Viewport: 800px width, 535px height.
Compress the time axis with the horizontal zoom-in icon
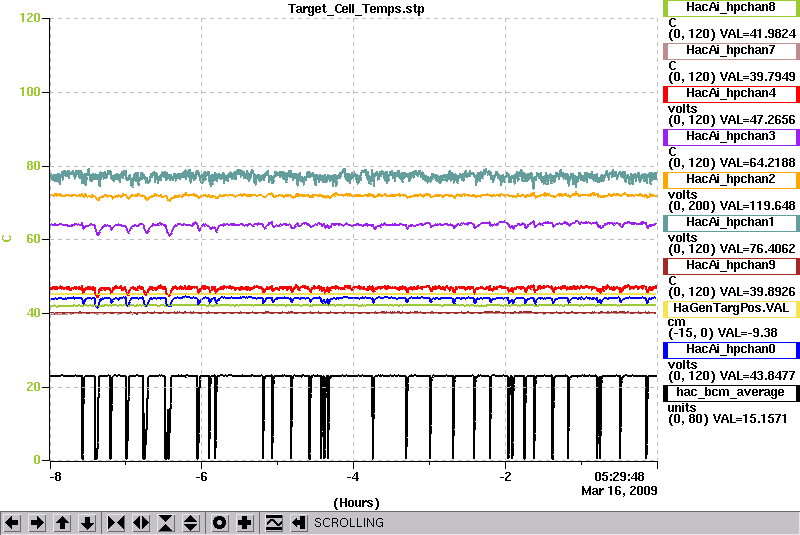point(116,523)
